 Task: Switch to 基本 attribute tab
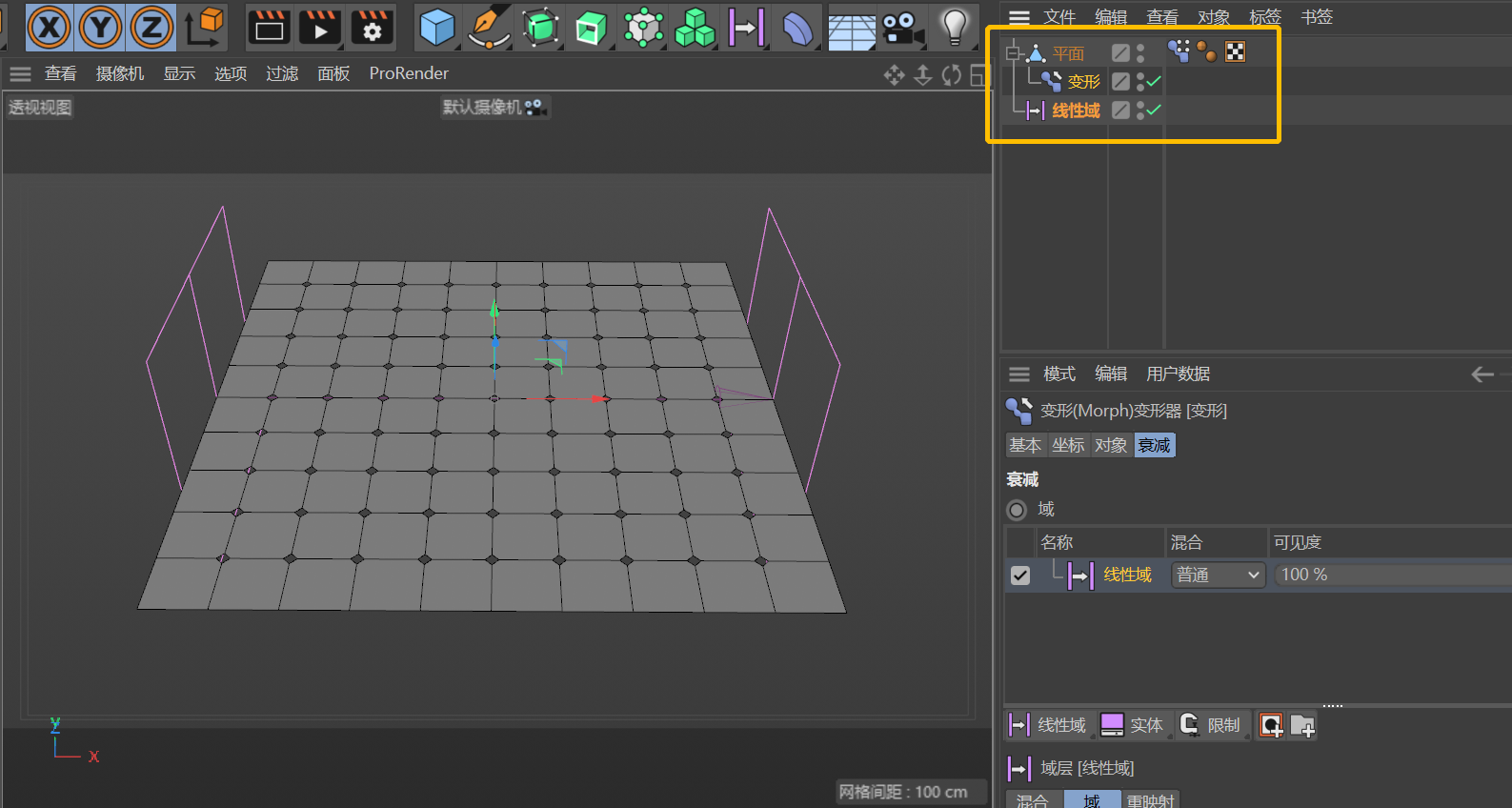(x=1025, y=445)
